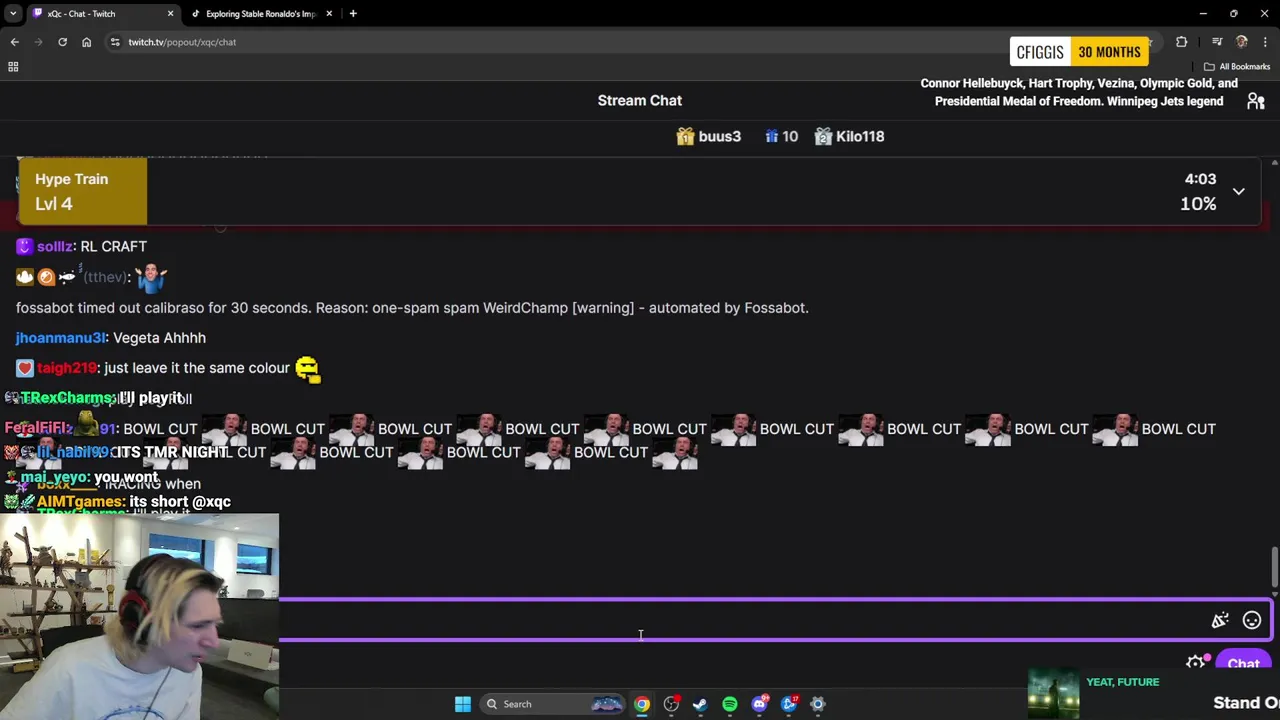
Task: Click the yellow emote after 'same colour'
Action: 307,369
